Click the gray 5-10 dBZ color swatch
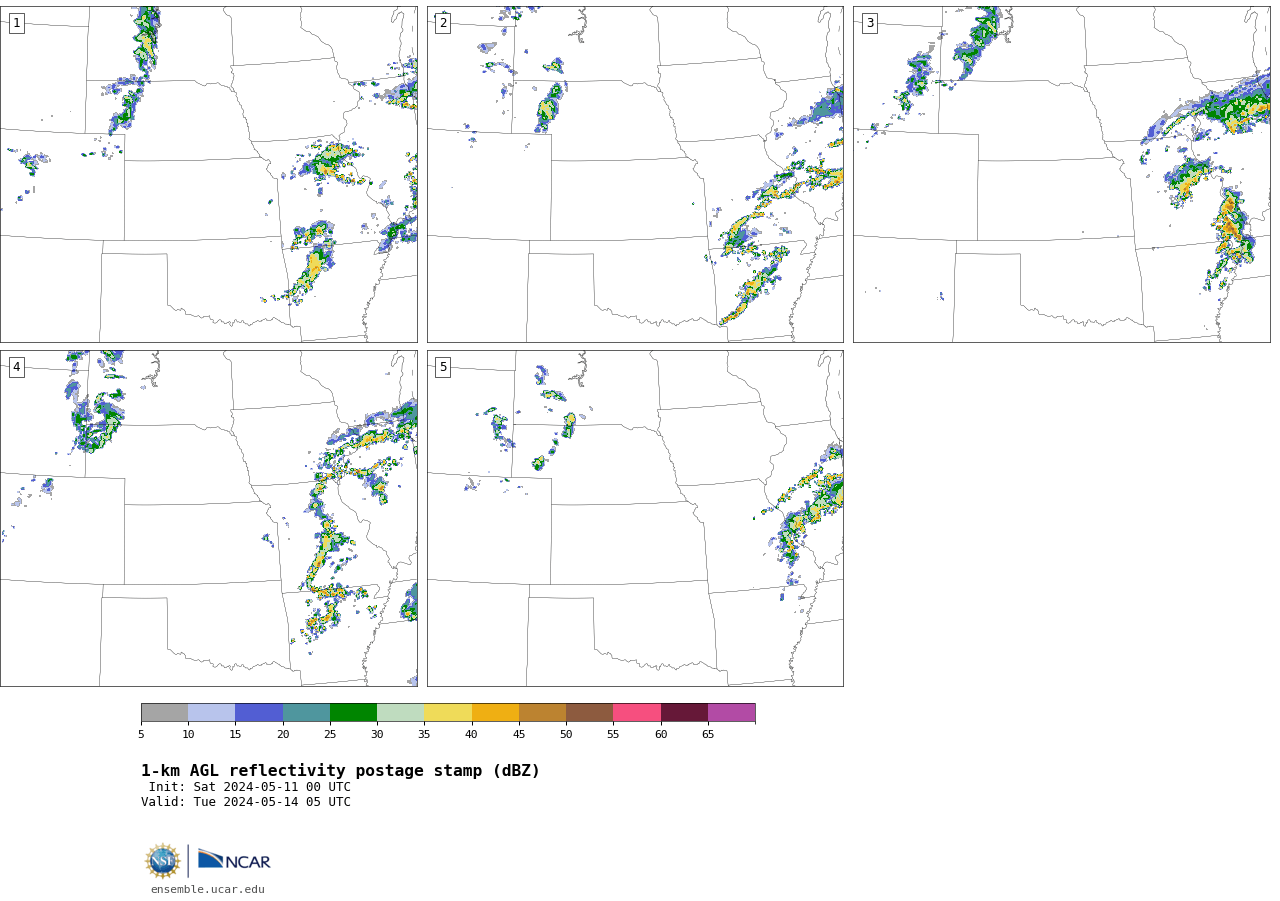 (x=164, y=713)
